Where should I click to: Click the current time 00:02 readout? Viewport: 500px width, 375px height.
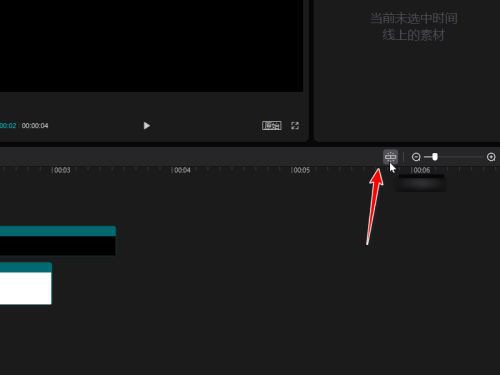tap(8, 126)
